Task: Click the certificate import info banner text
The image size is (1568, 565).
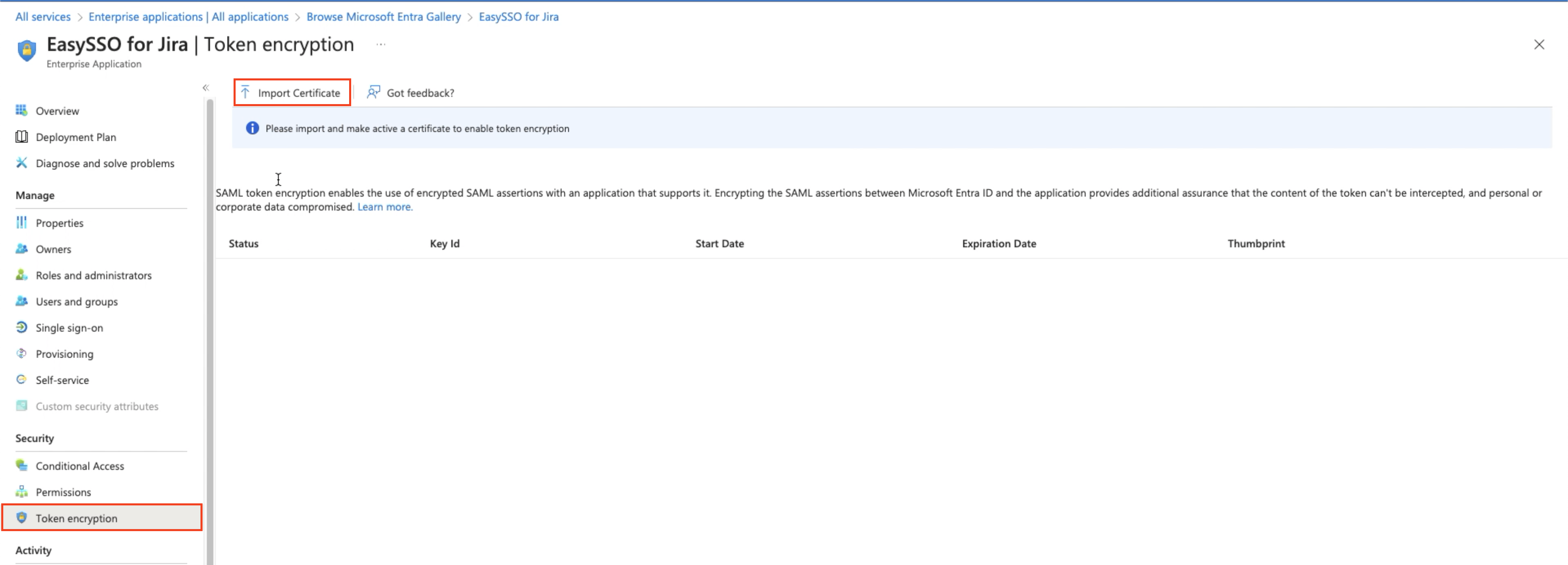Action: [x=417, y=129]
